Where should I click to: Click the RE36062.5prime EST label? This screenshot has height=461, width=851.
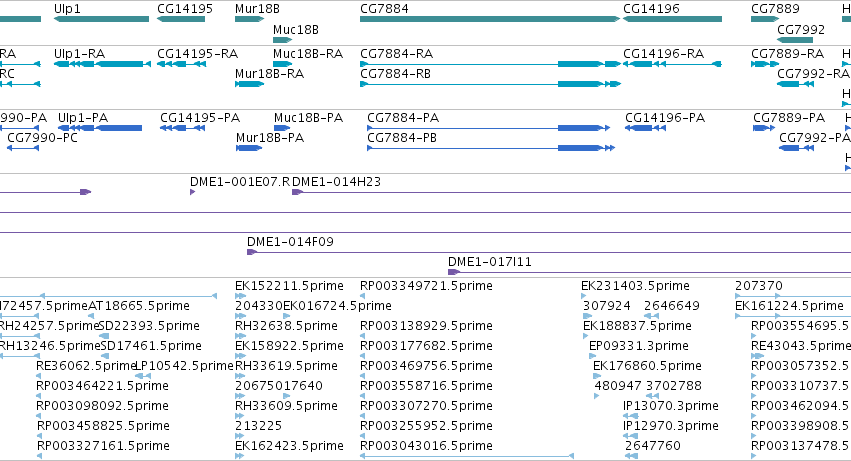click(86, 367)
